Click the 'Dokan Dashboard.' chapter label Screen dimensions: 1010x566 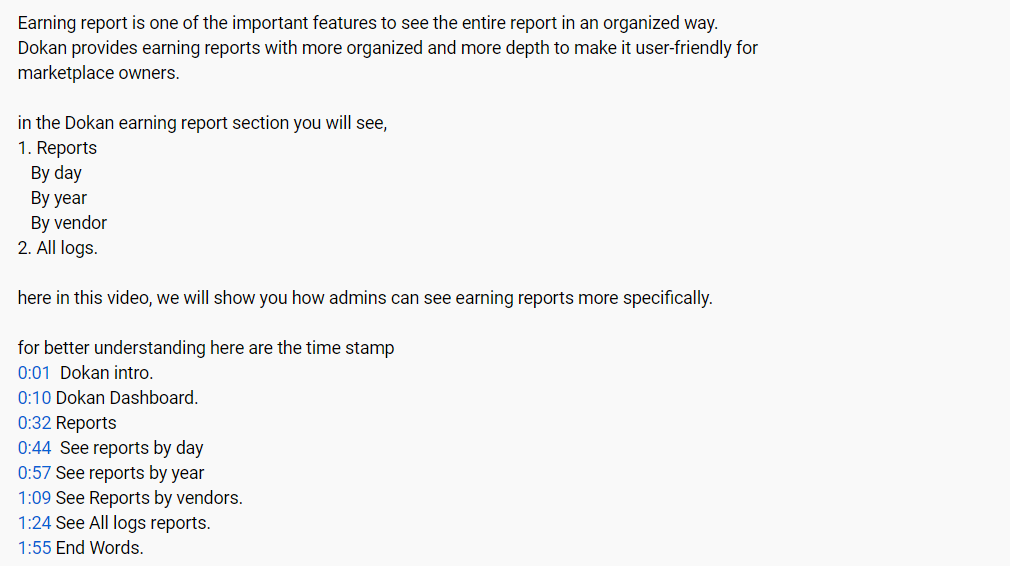[127, 398]
